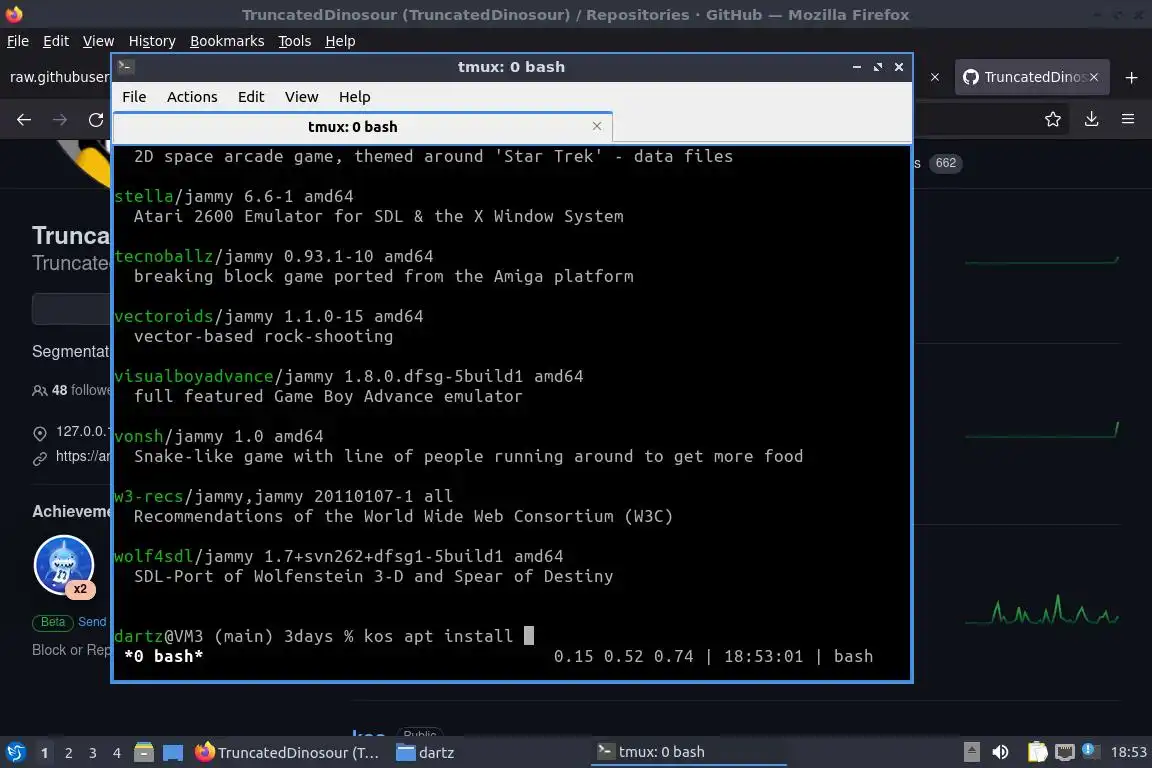Open the terminal Edit menu
This screenshot has height=768, width=1152.
pos(251,97)
